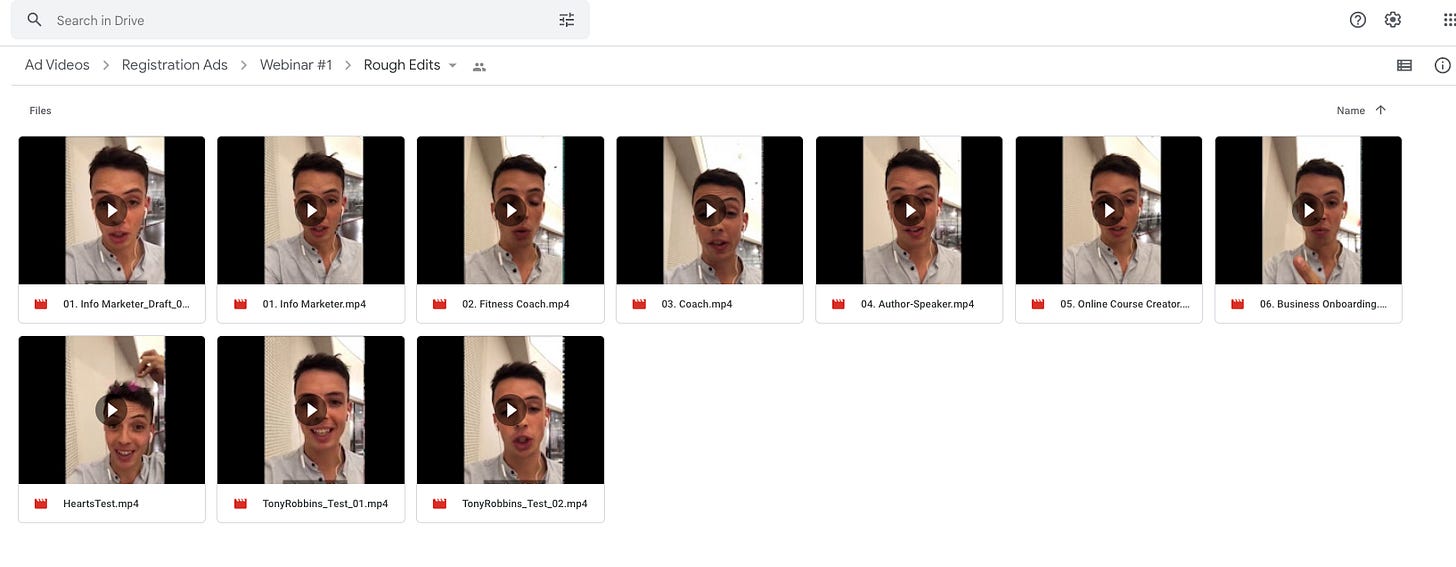The width and height of the screenshot is (1456, 567).
Task: Open Google apps grid
Action: pyautogui.click(x=1450, y=20)
